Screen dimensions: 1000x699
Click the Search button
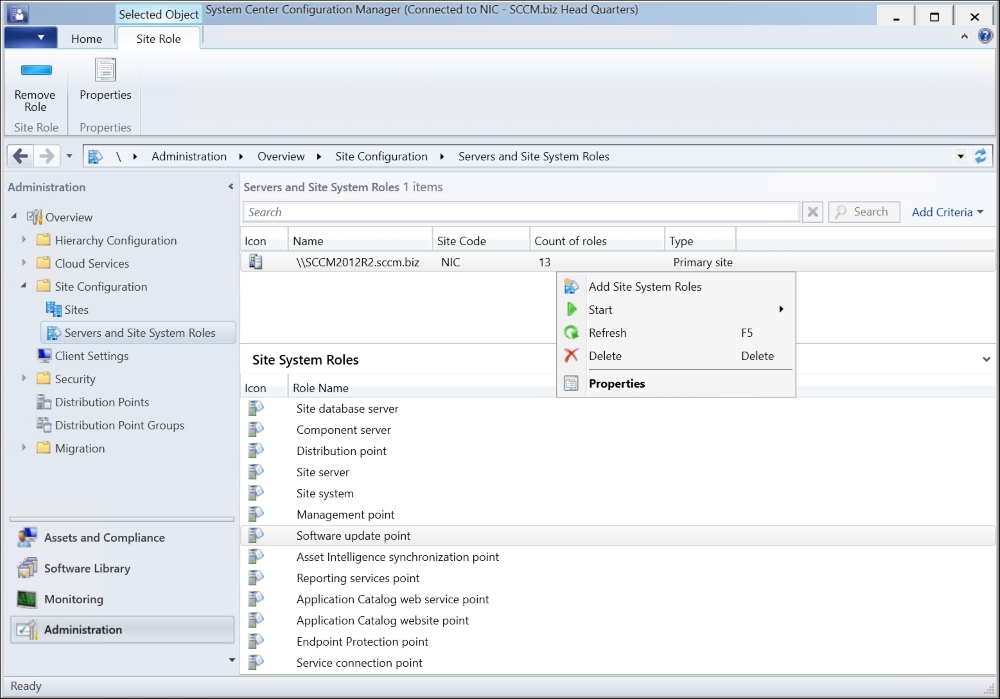point(863,212)
